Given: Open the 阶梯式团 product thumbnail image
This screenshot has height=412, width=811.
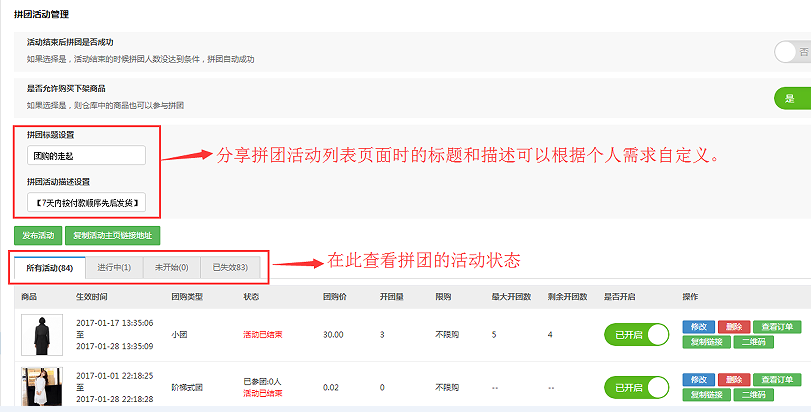Looking at the screenshot, I should point(41,387).
